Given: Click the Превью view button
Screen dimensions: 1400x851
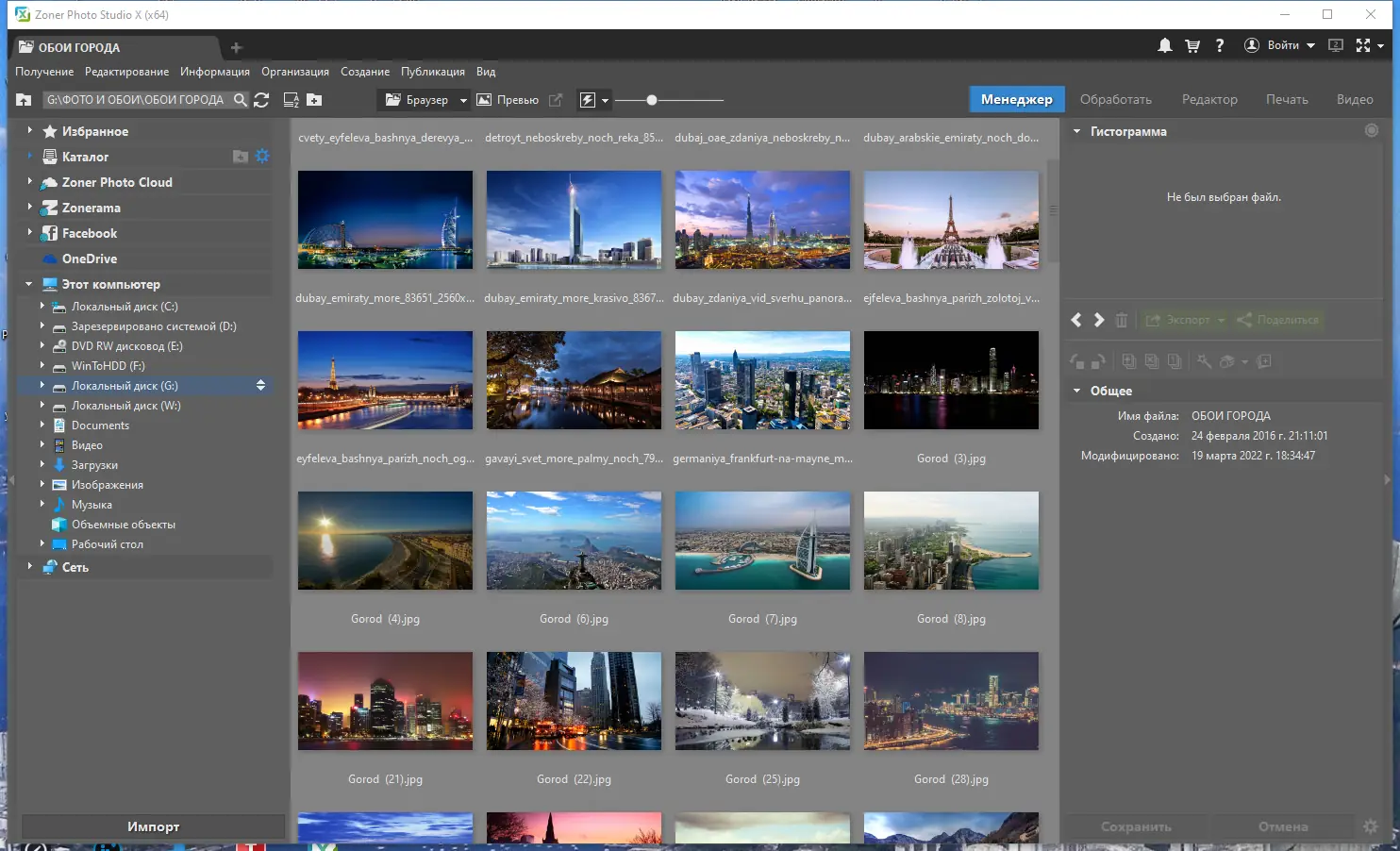Looking at the screenshot, I should pos(517,99).
